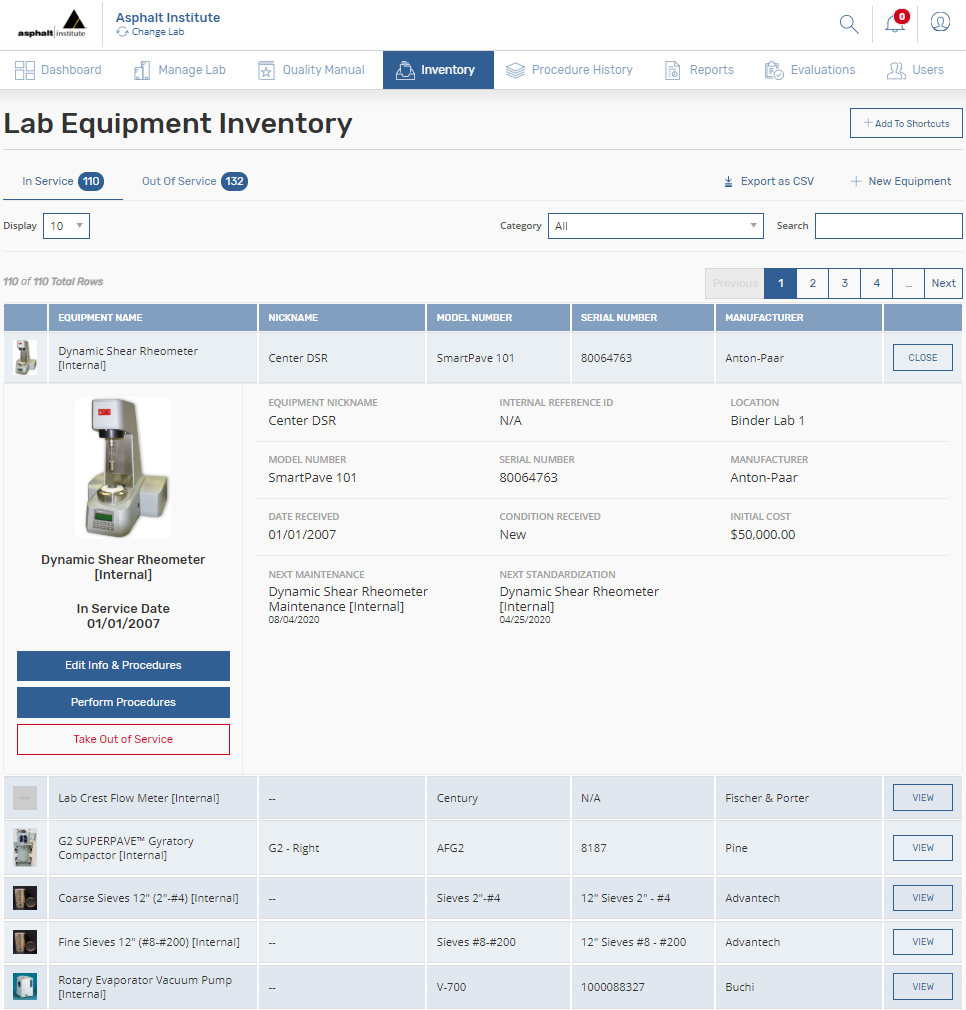Open the Category filter dropdown

655,226
